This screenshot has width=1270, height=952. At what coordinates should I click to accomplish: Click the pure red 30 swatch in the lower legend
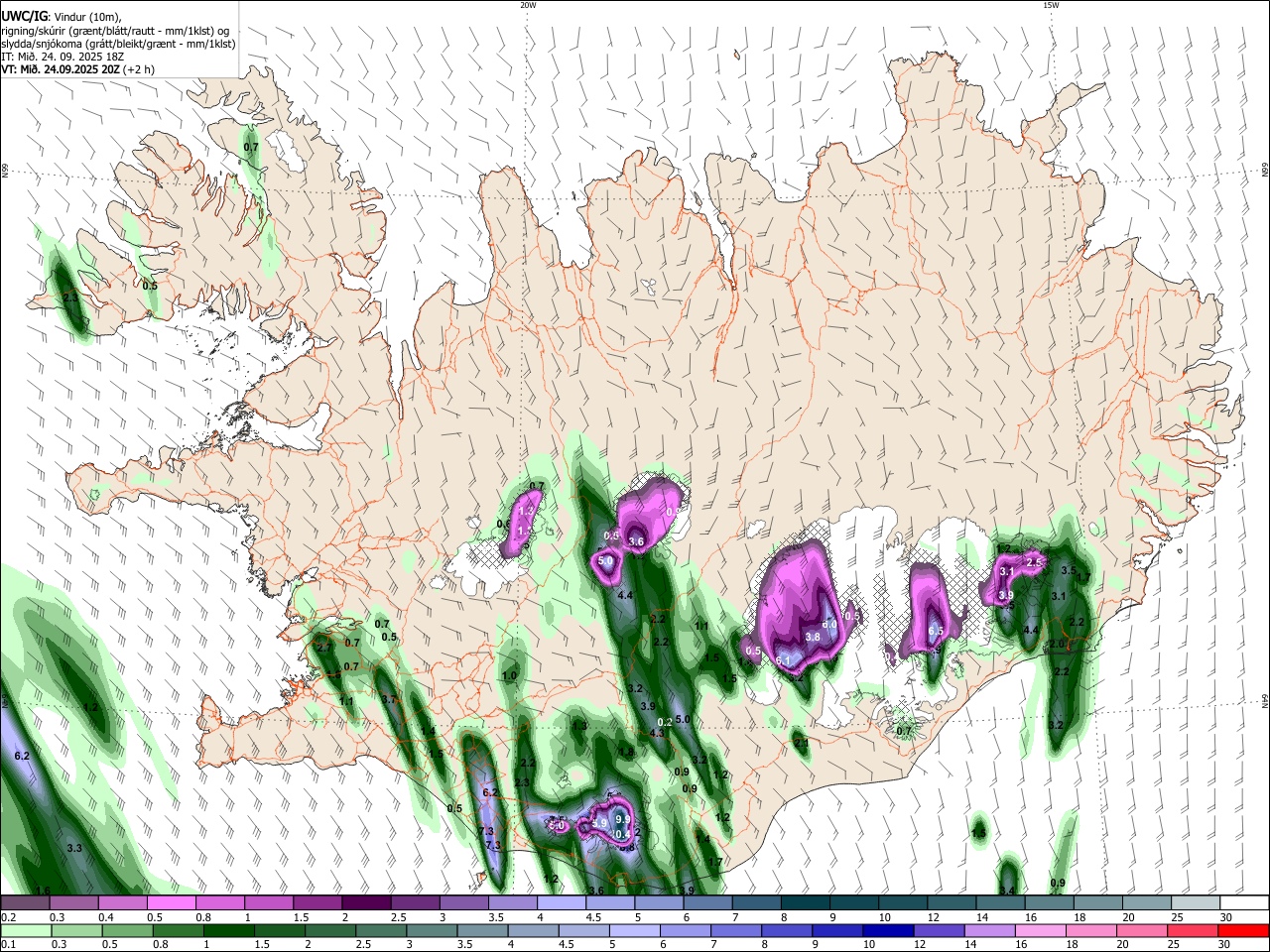pyautogui.click(x=1243, y=930)
